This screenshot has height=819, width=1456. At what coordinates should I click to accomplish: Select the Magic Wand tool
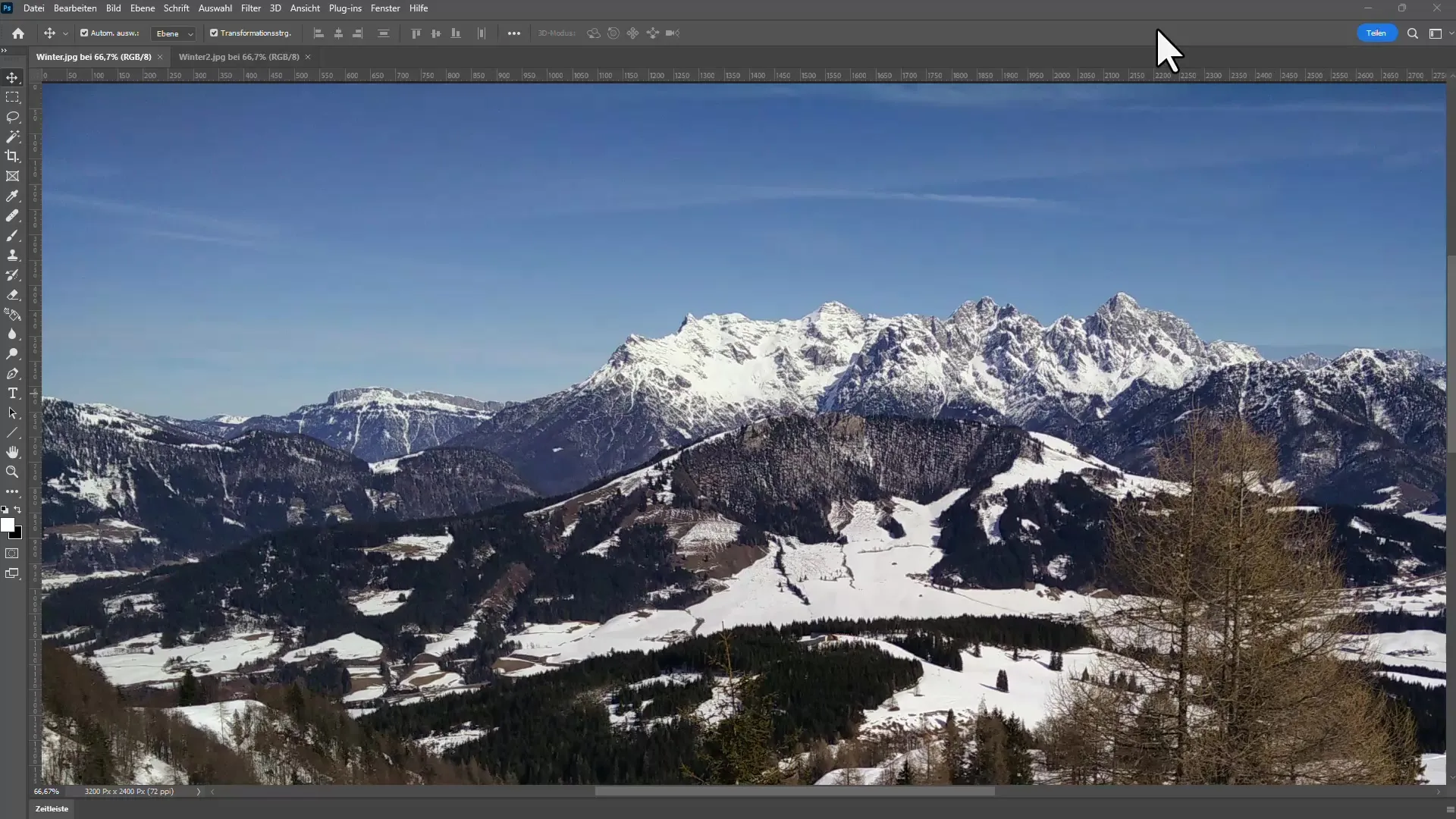point(12,136)
